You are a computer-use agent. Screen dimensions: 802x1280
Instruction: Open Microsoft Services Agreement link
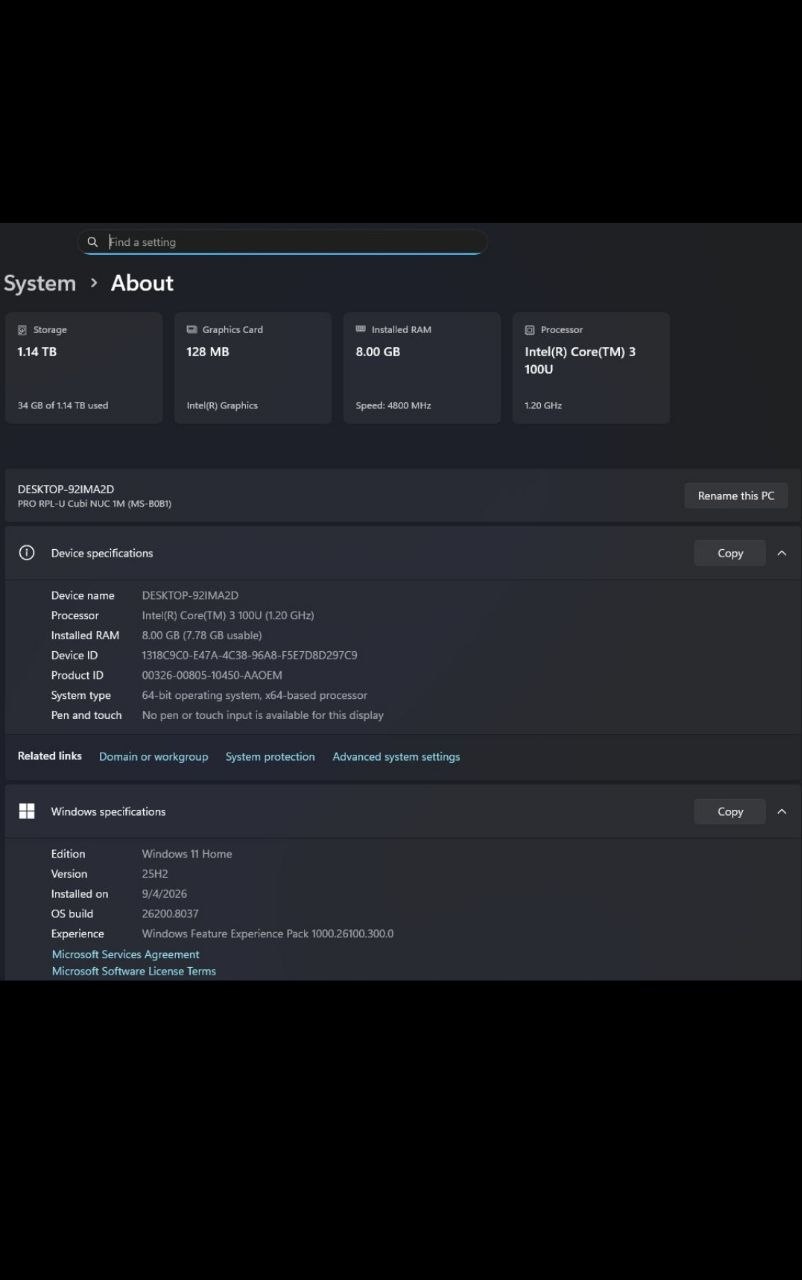[x=126, y=954]
